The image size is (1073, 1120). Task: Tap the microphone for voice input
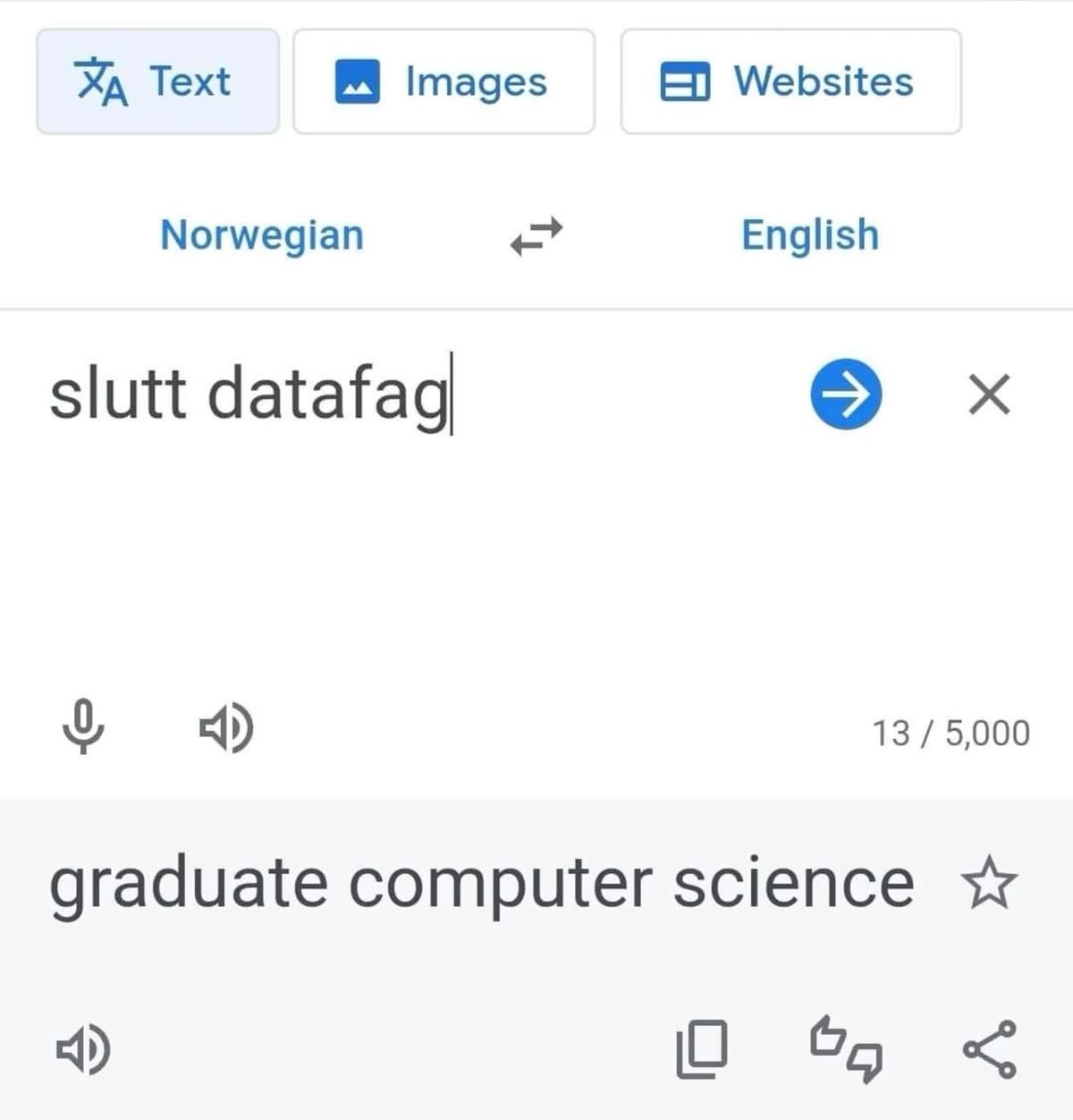tap(83, 727)
